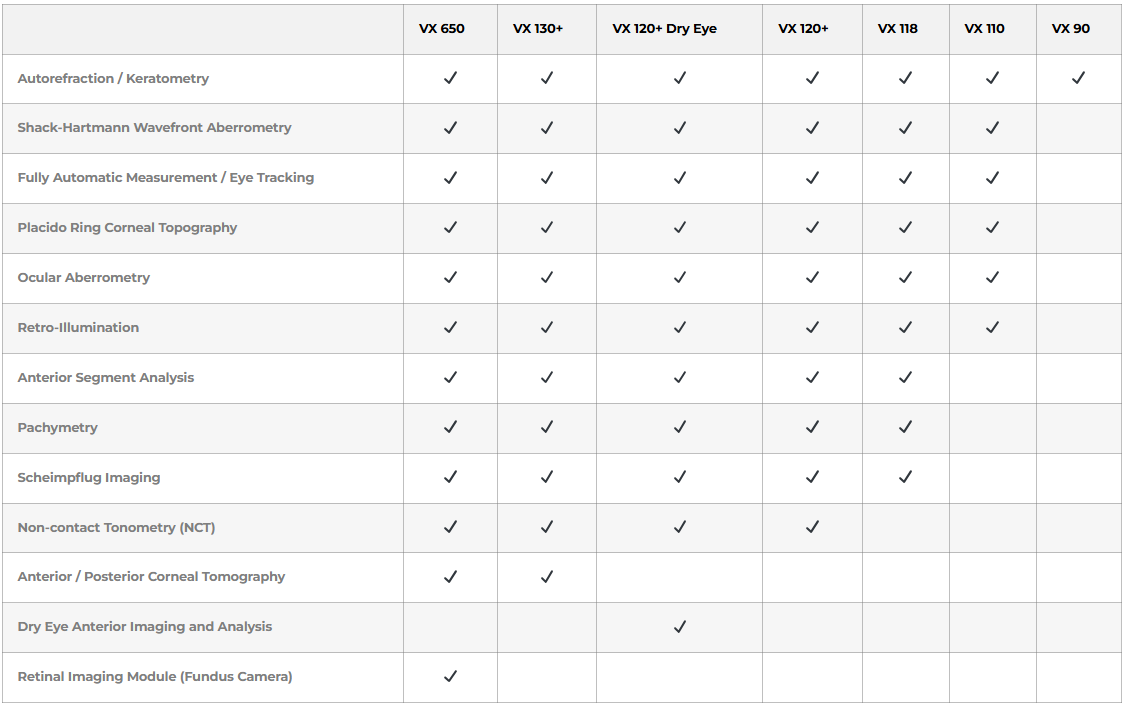
Task: Select the Ocular Aberrometry row label
Action: 84,278
